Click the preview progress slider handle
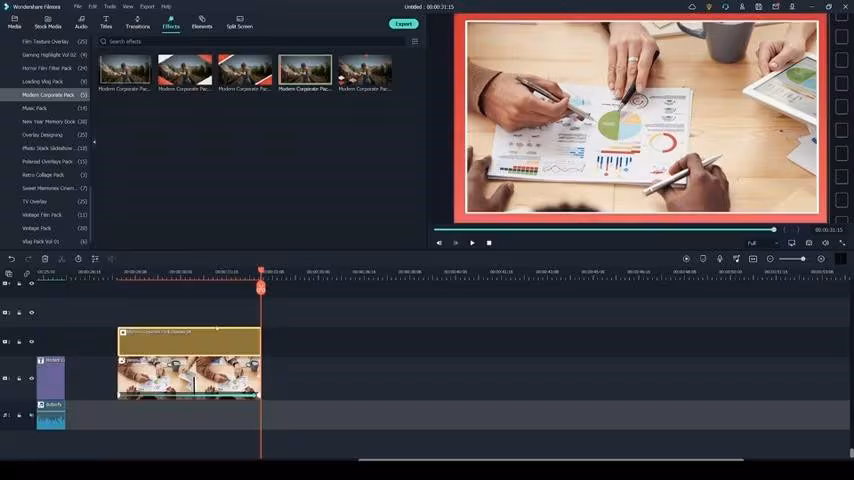The image size is (854, 480). pyautogui.click(x=774, y=229)
